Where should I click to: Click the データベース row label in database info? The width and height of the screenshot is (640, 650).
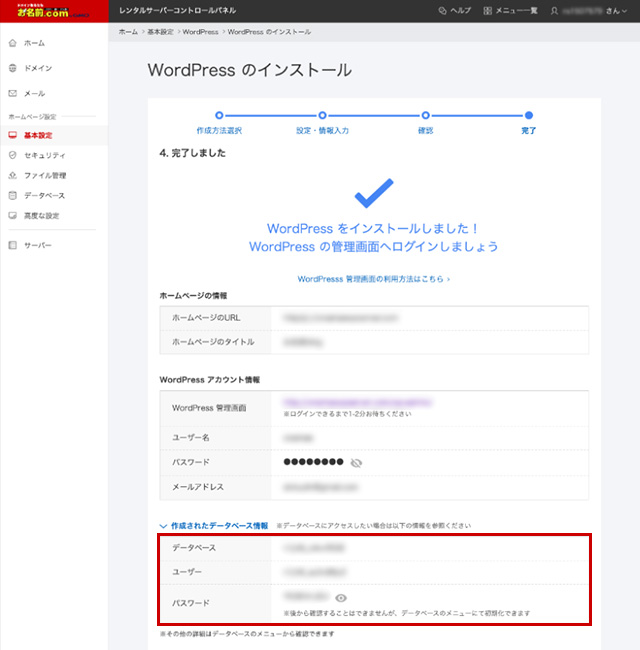(194, 548)
